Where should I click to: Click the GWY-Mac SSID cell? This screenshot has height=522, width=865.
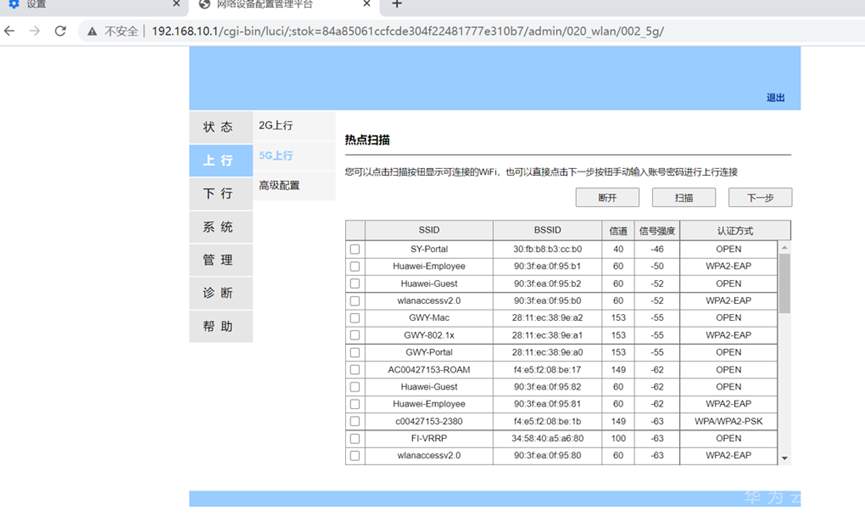[429, 318]
